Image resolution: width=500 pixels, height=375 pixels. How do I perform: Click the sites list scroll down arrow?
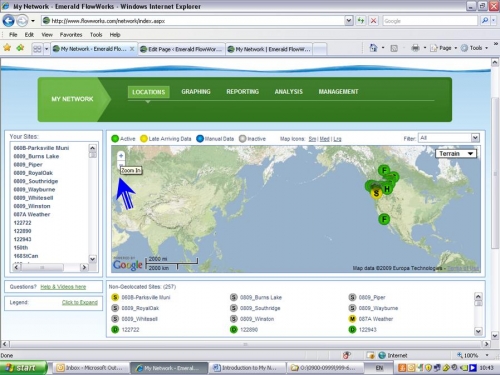[x=92, y=259]
